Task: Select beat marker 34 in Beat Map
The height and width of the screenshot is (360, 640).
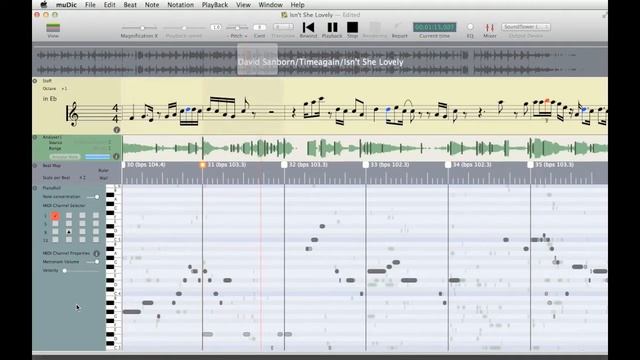Action: pyautogui.click(x=448, y=165)
